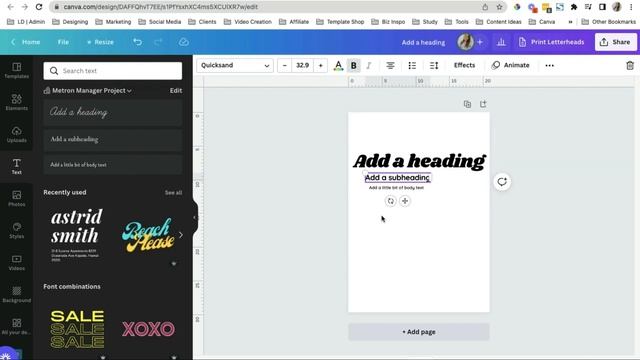Open the Templates sidebar panel
This screenshot has width=640, height=360.
(16, 71)
